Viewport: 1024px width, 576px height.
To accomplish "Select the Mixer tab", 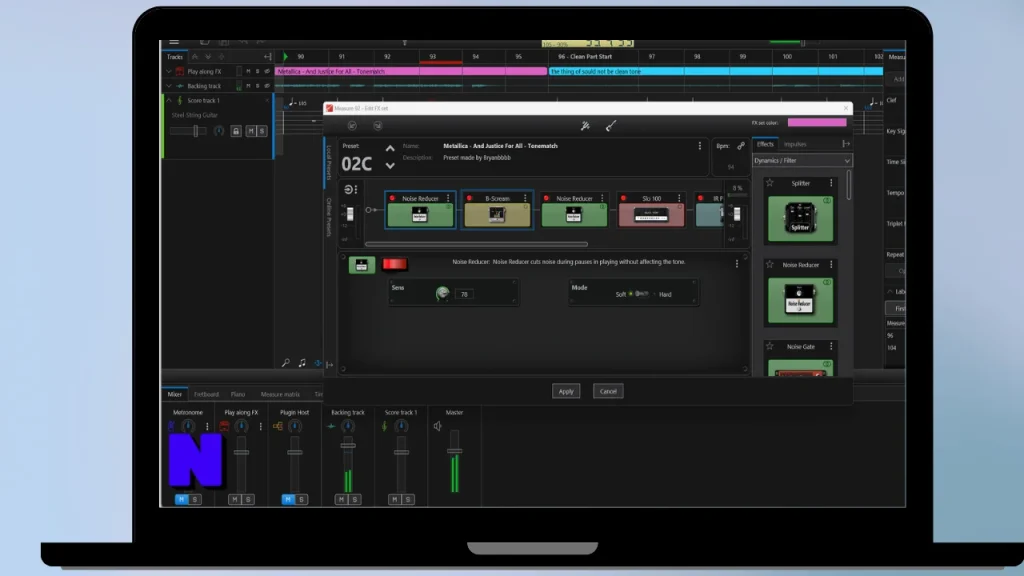I will point(174,394).
